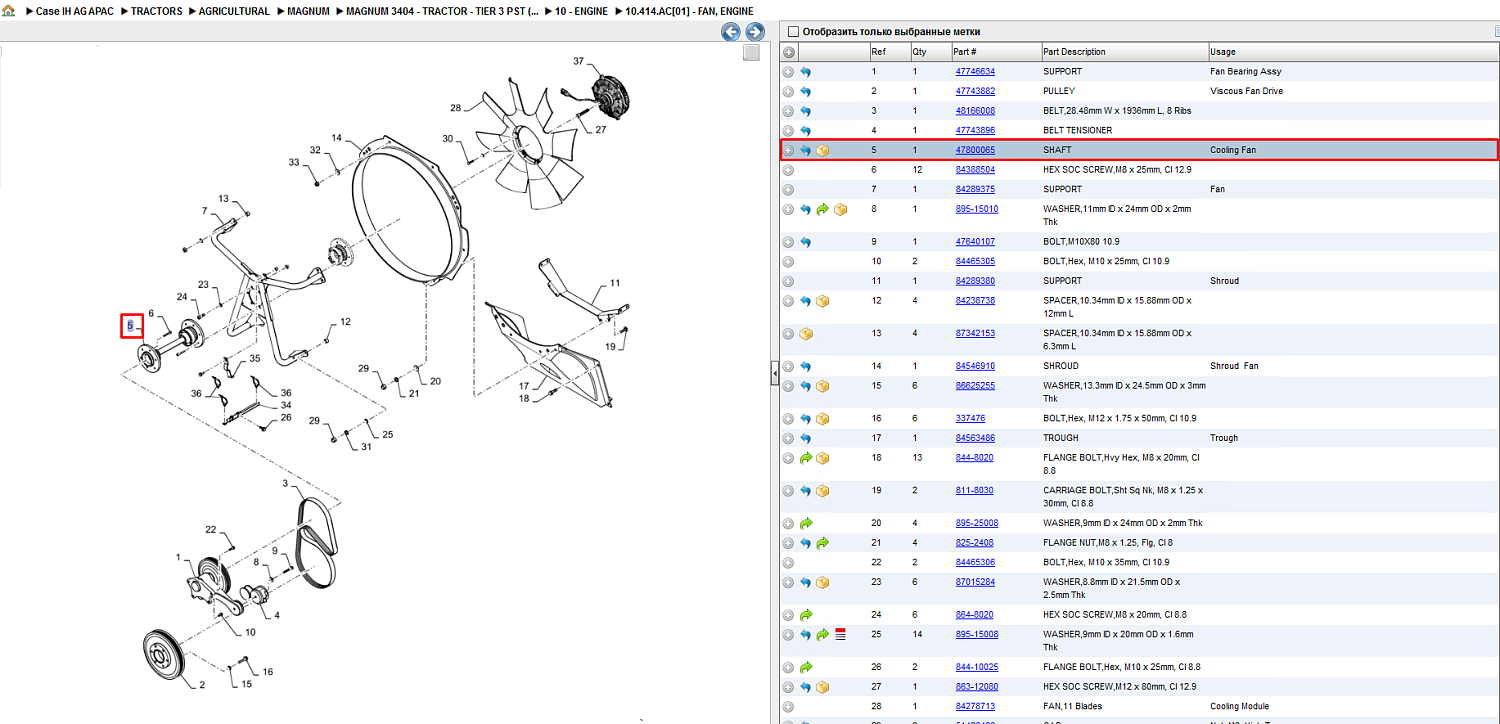
Task: Open part number link 47800065
Action: point(975,151)
